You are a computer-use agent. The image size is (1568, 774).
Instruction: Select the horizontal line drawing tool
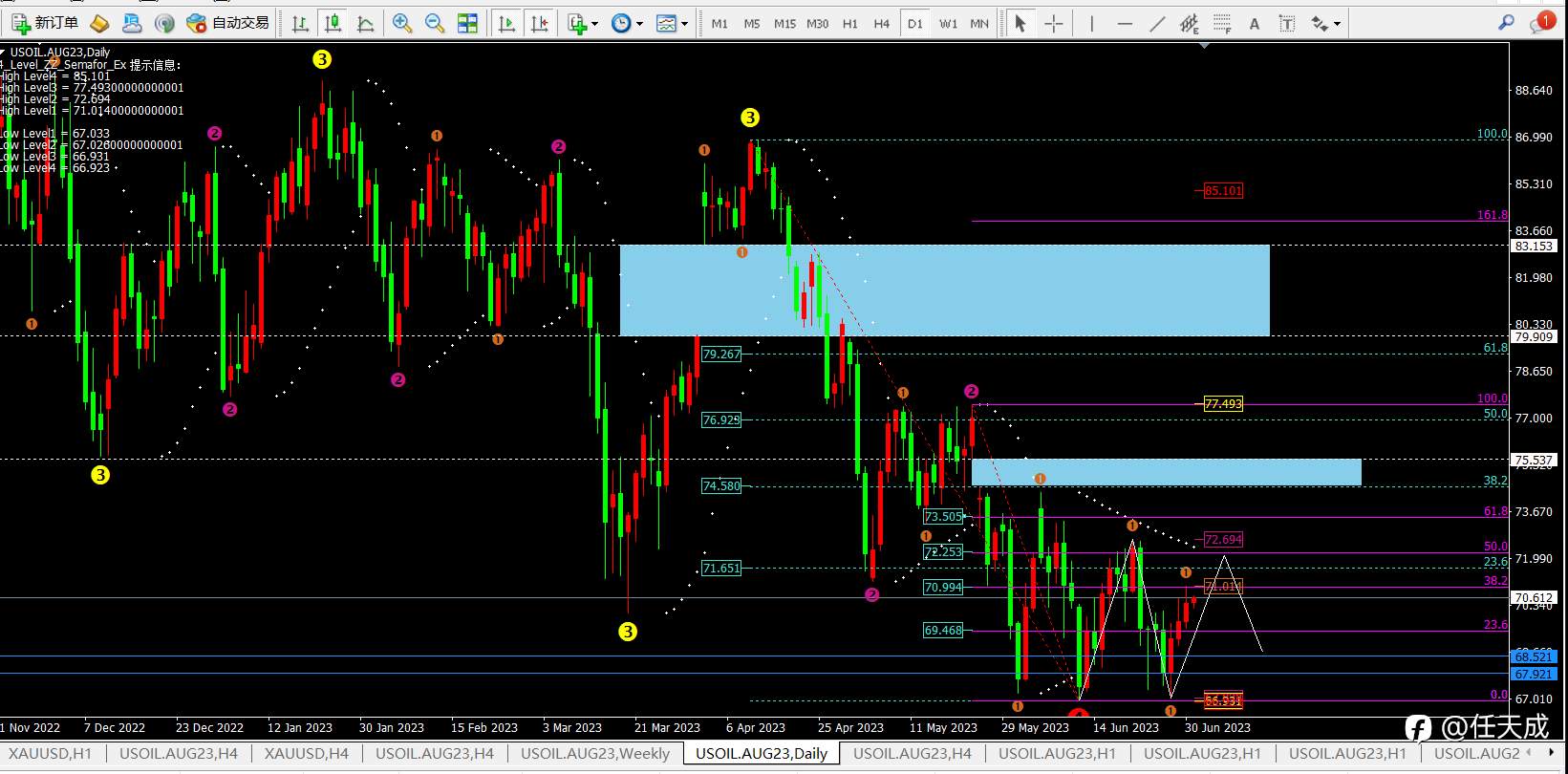coord(1125,23)
